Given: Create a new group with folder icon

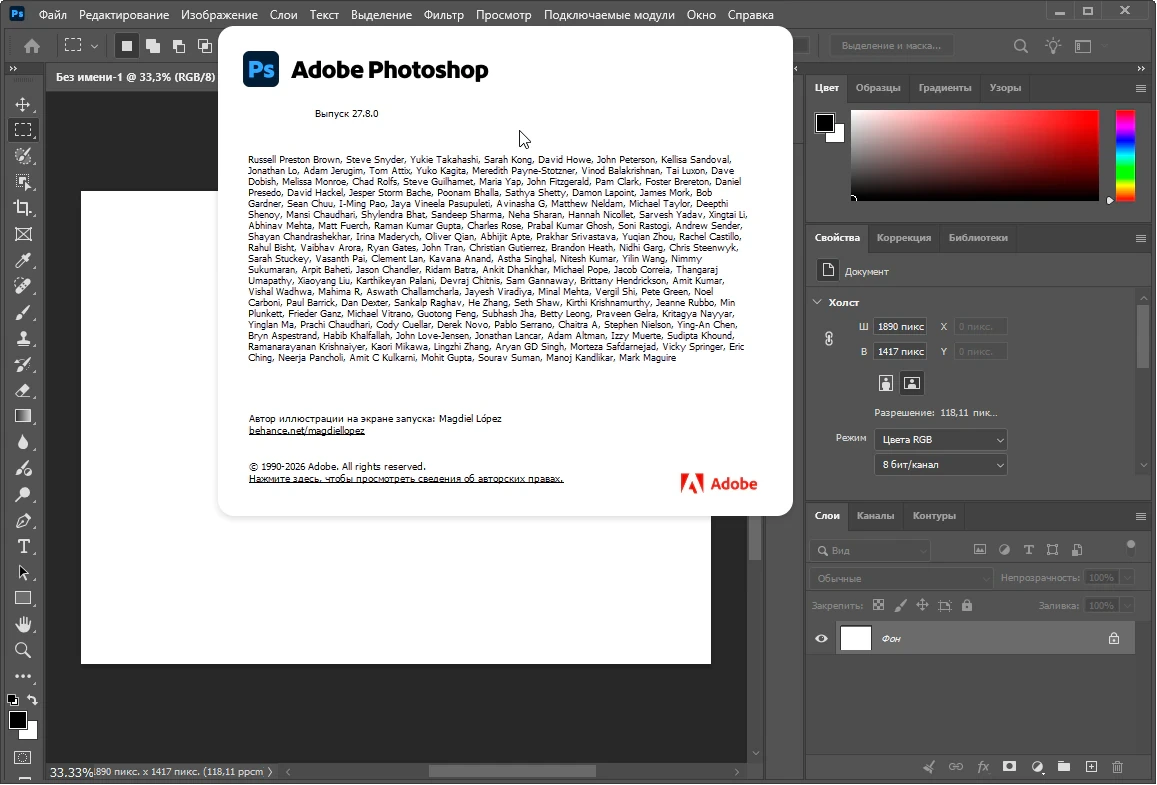Looking at the screenshot, I should (x=1063, y=767).
